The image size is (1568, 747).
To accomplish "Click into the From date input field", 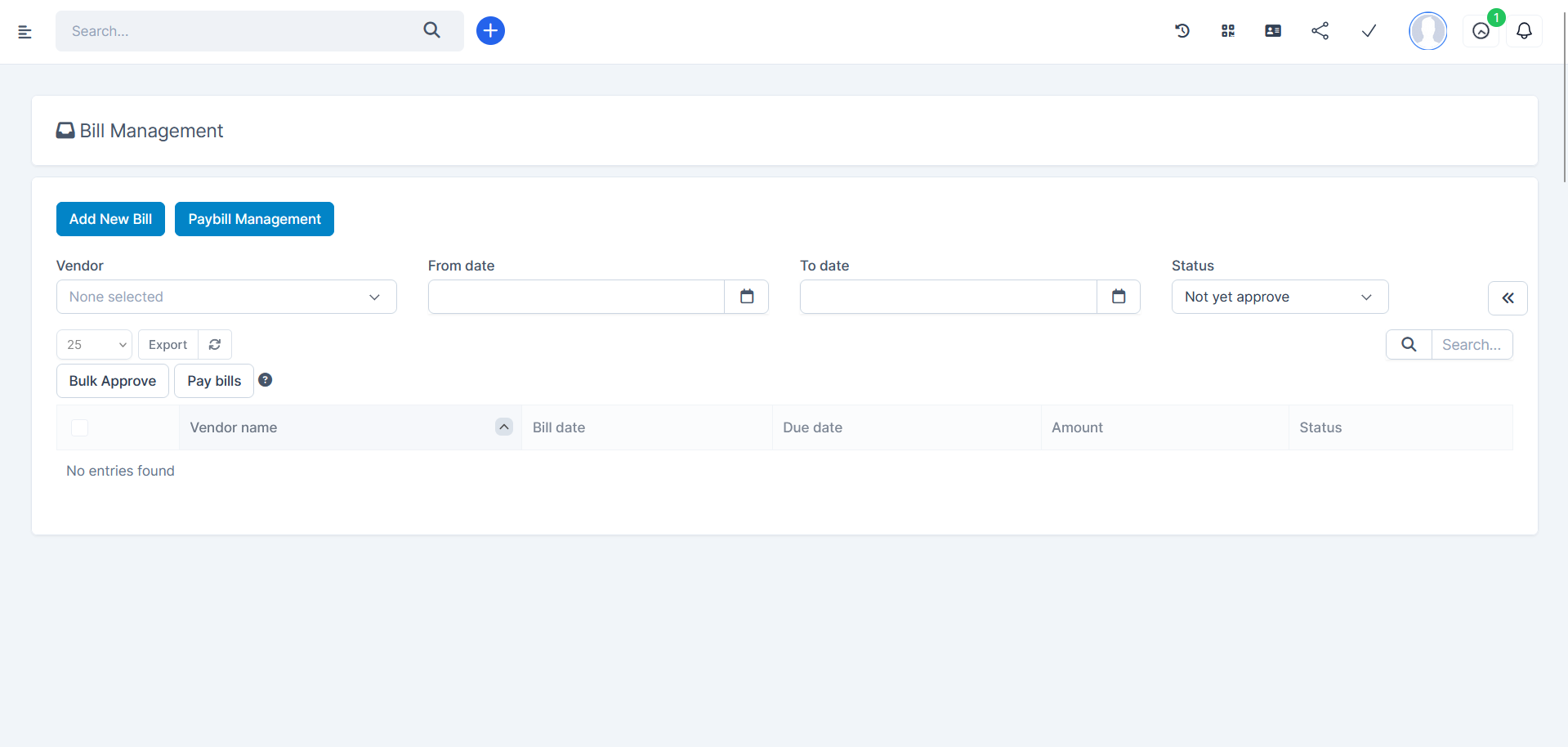I will click(576, 297).
